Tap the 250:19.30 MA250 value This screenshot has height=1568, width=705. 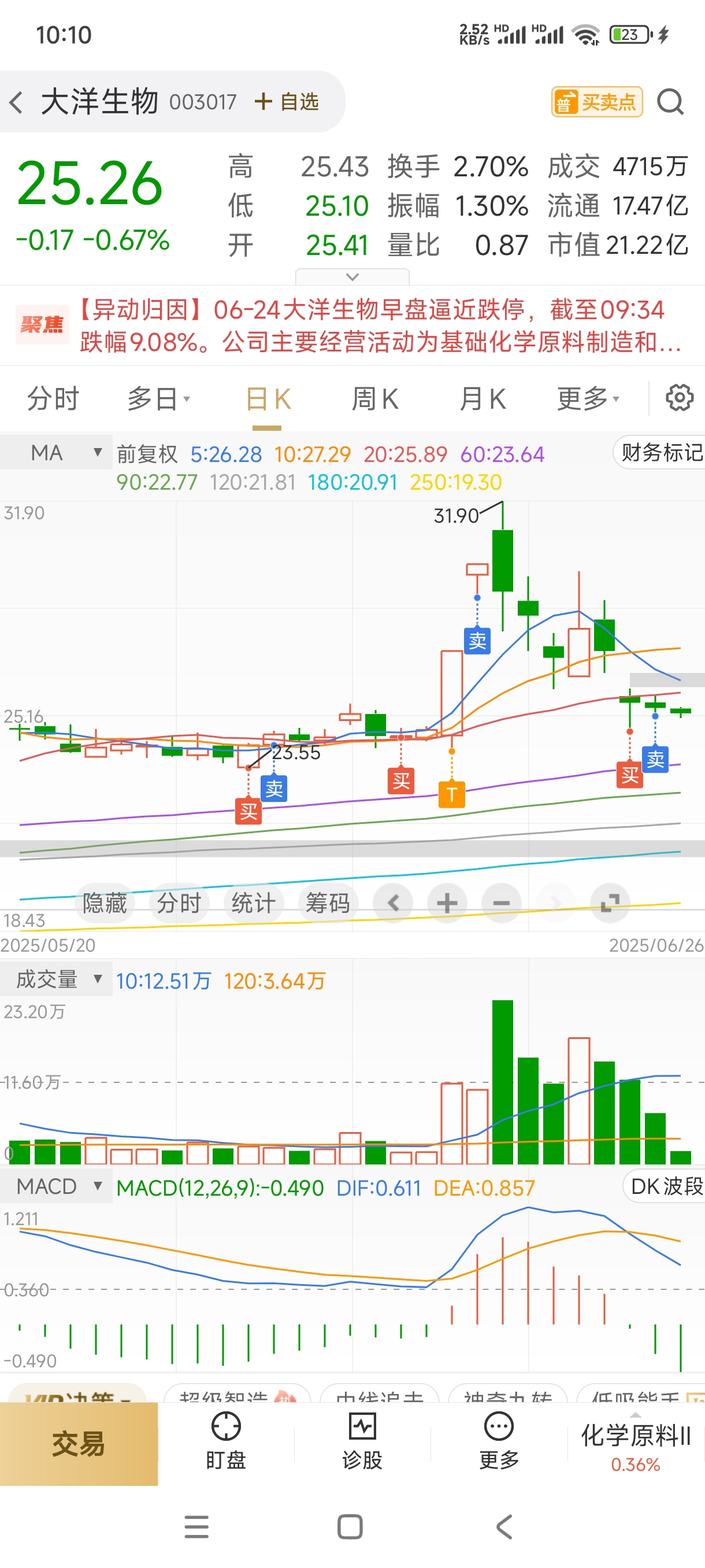pyautogui.click(x=455, y=482)
